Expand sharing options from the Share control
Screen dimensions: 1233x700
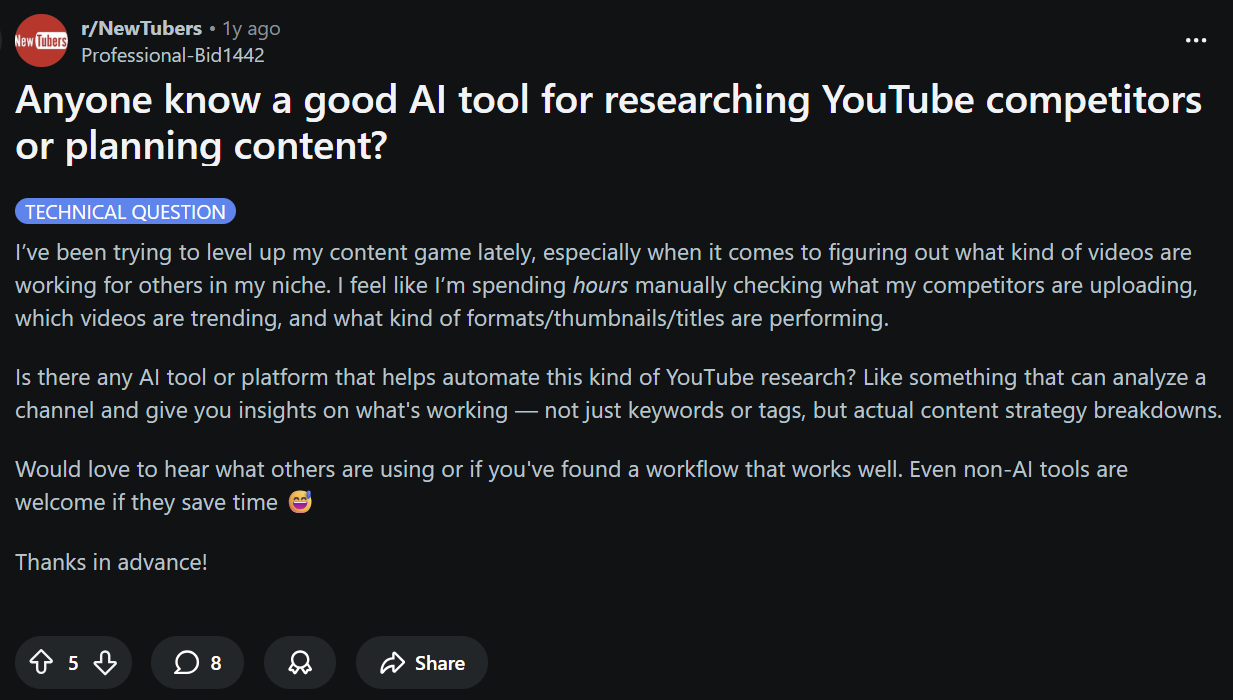coord(421,662)
